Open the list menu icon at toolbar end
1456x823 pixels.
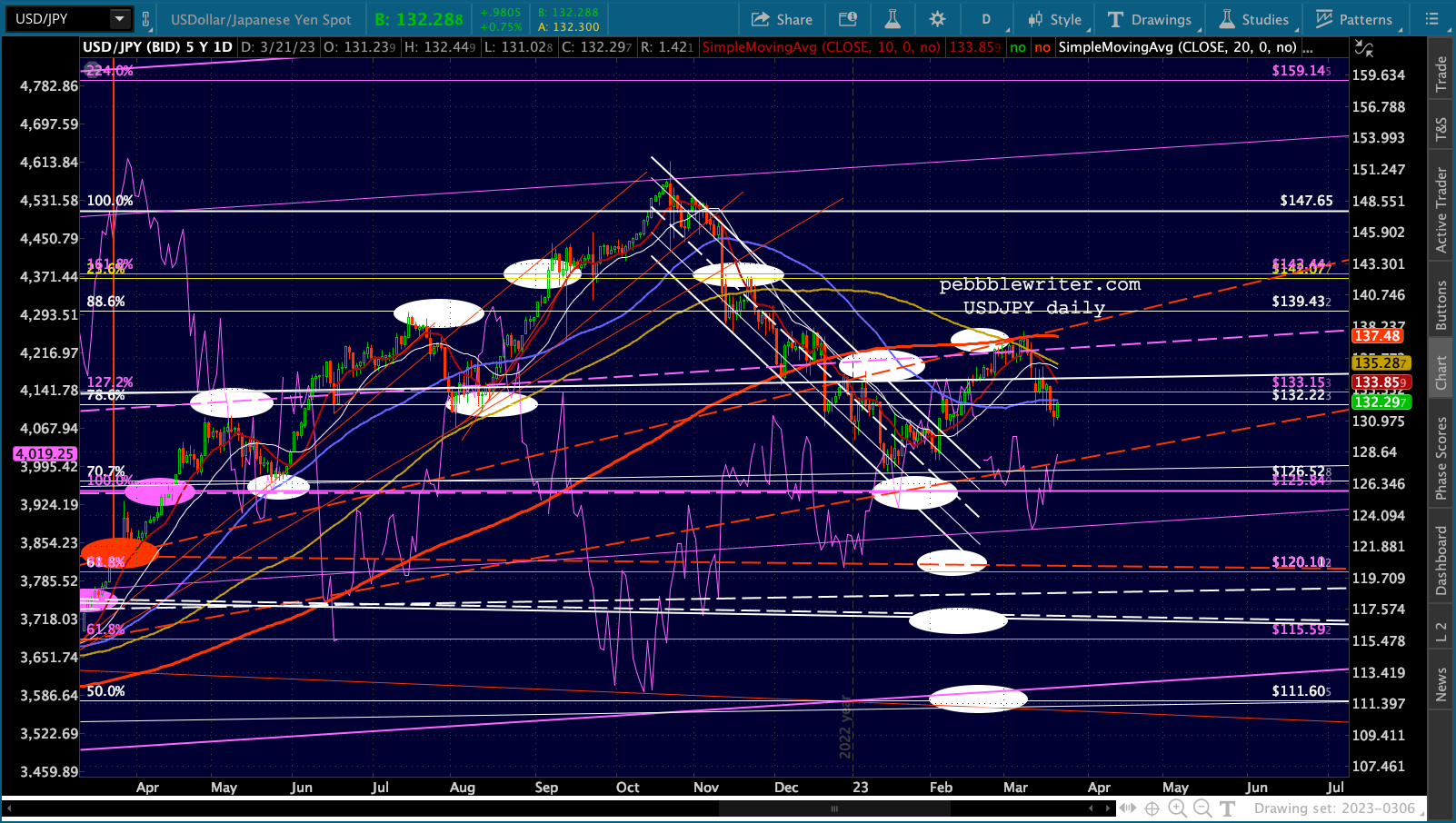pyautogui.click(x=1431, y=19)
